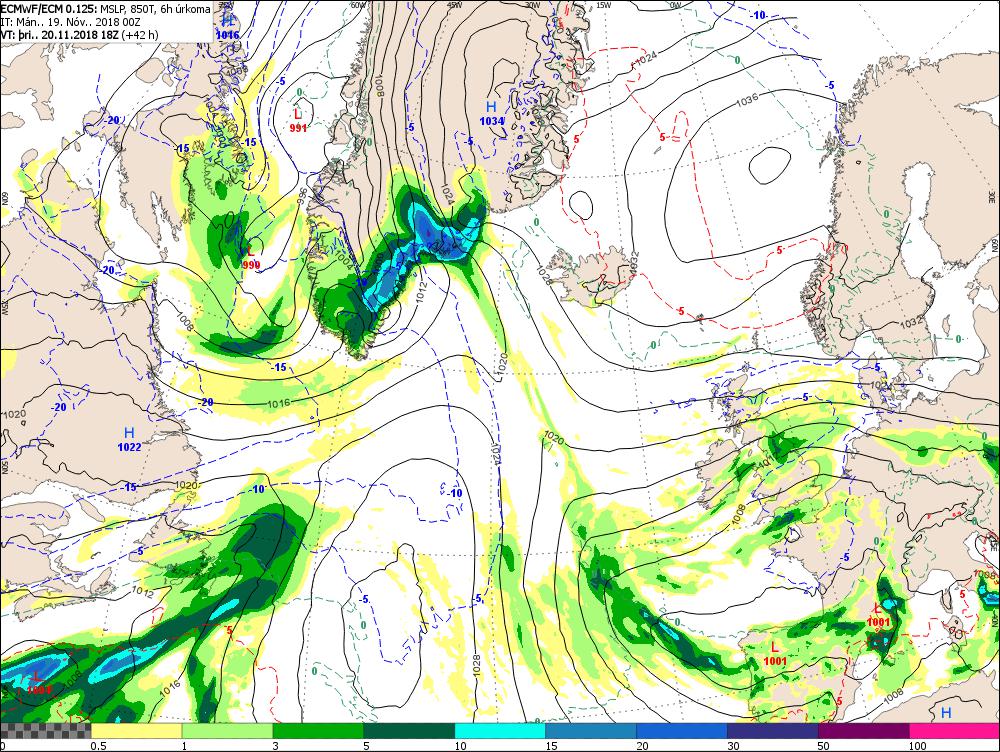Click the '45W' longitude label
Viewport: 1000px width, 752px height.
tap(454, 5)
